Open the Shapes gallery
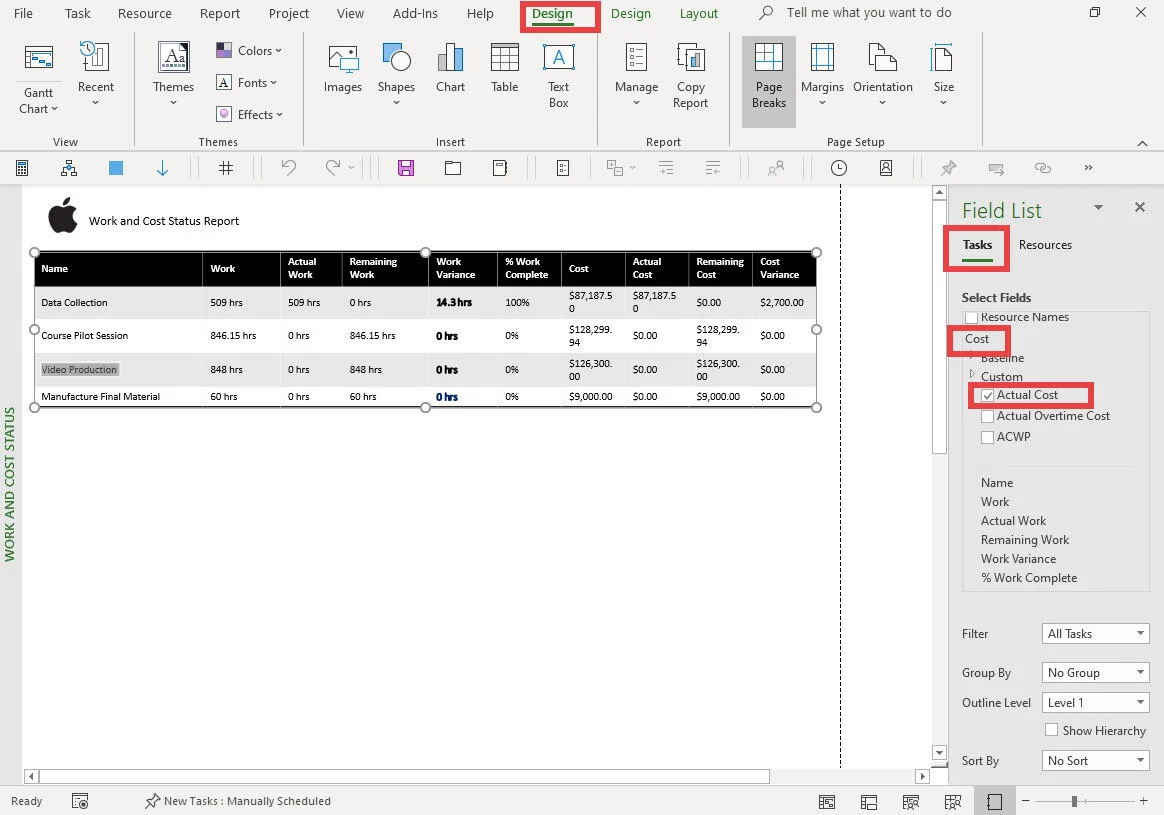The height and width of the screenshot is (815, 1164). point(396,74)
